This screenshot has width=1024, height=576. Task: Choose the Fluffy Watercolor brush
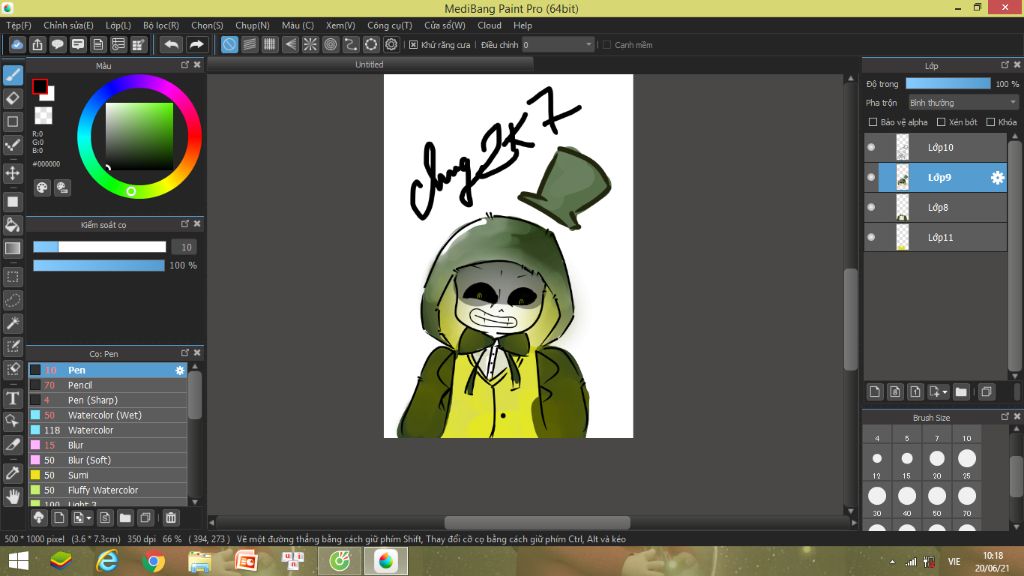[108, 490]
